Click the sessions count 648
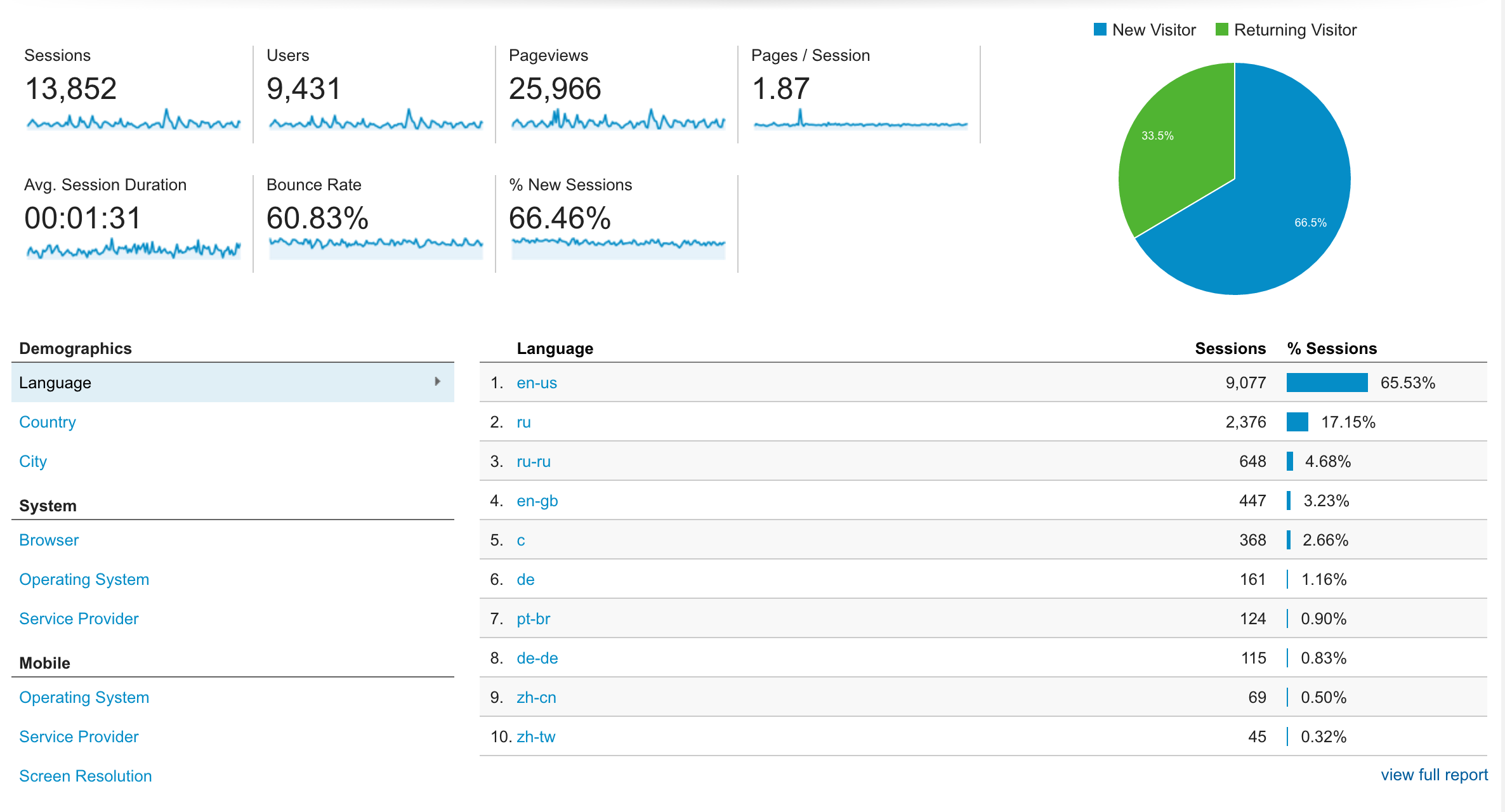 pos(1252,461)
